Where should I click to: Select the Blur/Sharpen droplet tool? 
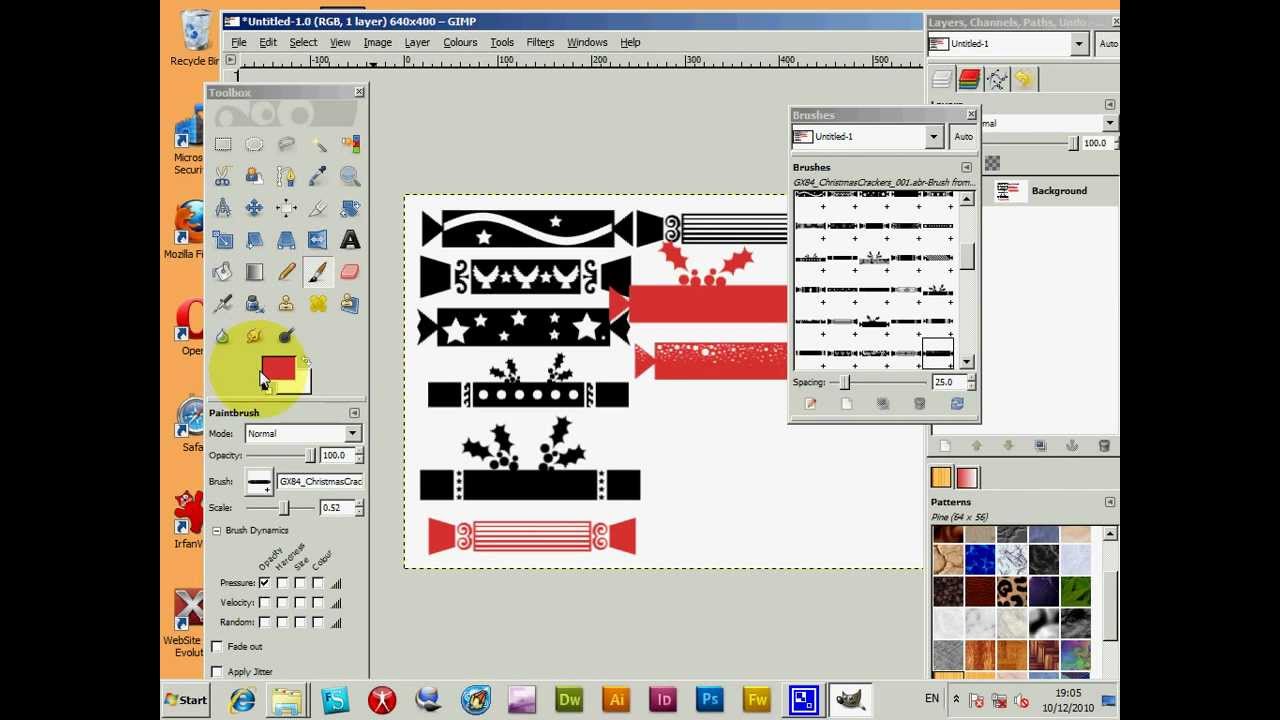[x=223, y=336]
